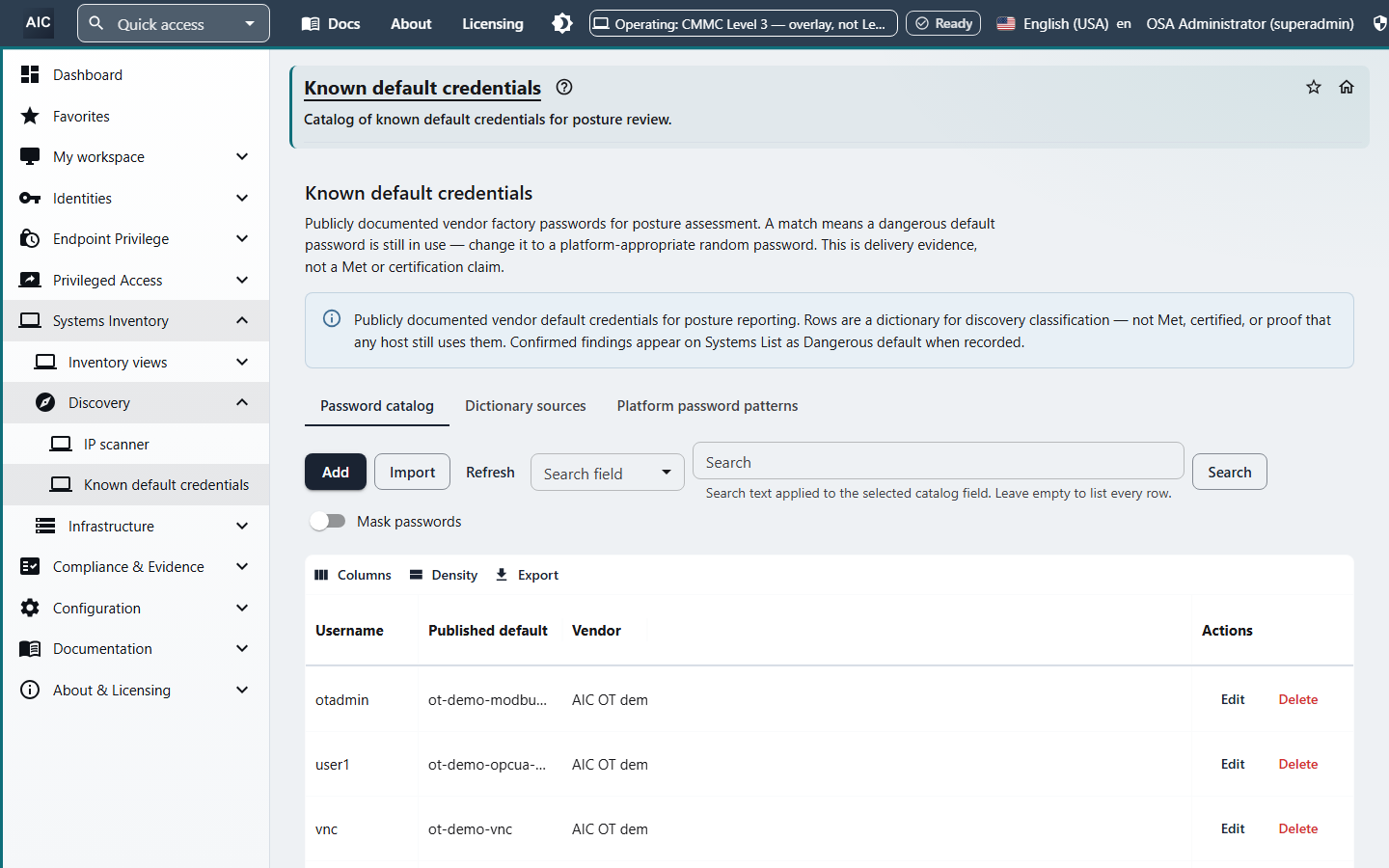Viewport: 1389px width, 868px height.
Task: Toggle the Mask passwords switch
Action: click(x=328, y=521)
